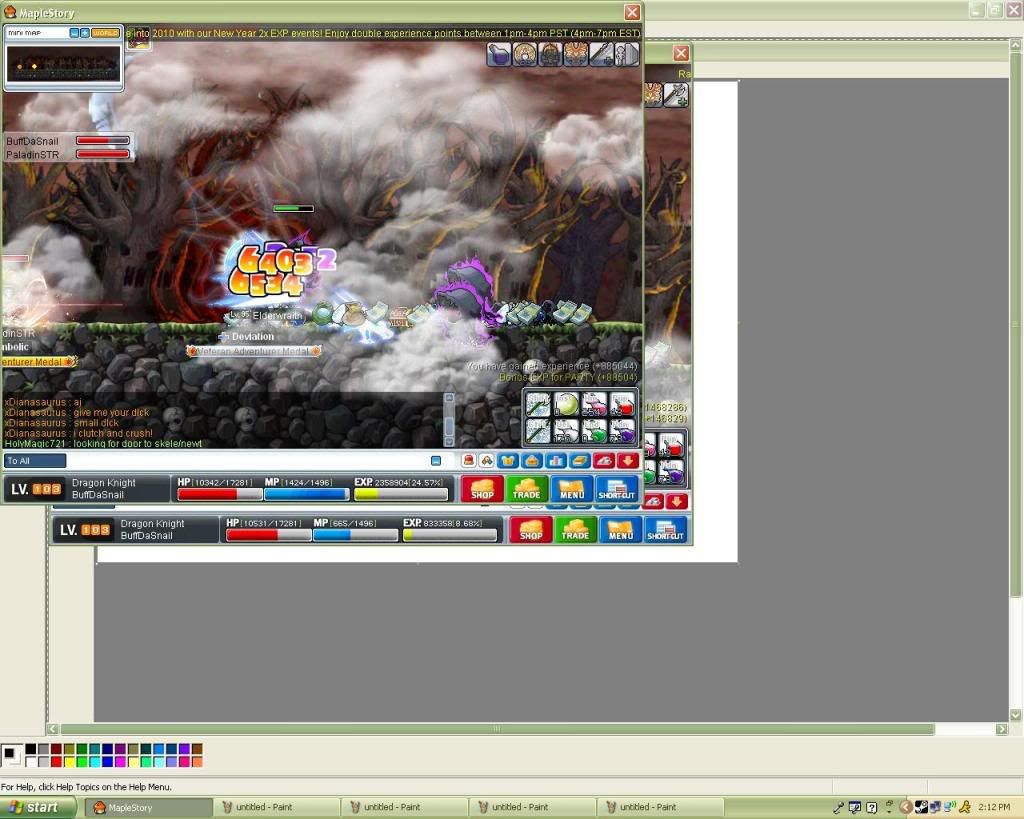Viewport: 1024px width, 819px height.
Task: Open the Cash SHOP in the front MapleStory window
Action: point(483,489)
